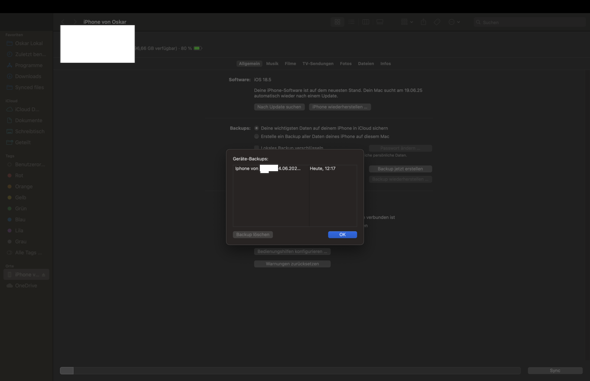Switch to column view in Finder toolbar
This screenshot has width=590, height=381.
tap(365, 22)
